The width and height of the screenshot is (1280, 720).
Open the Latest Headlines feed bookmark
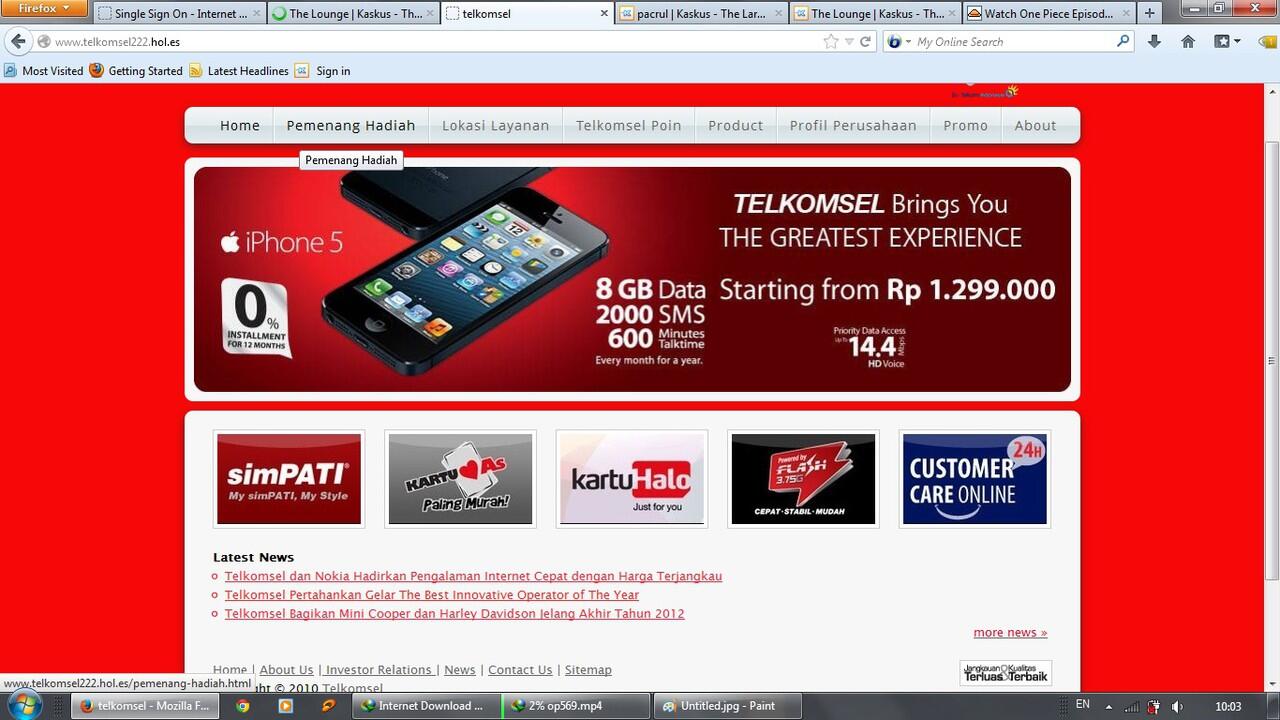(x=239, y=71)
